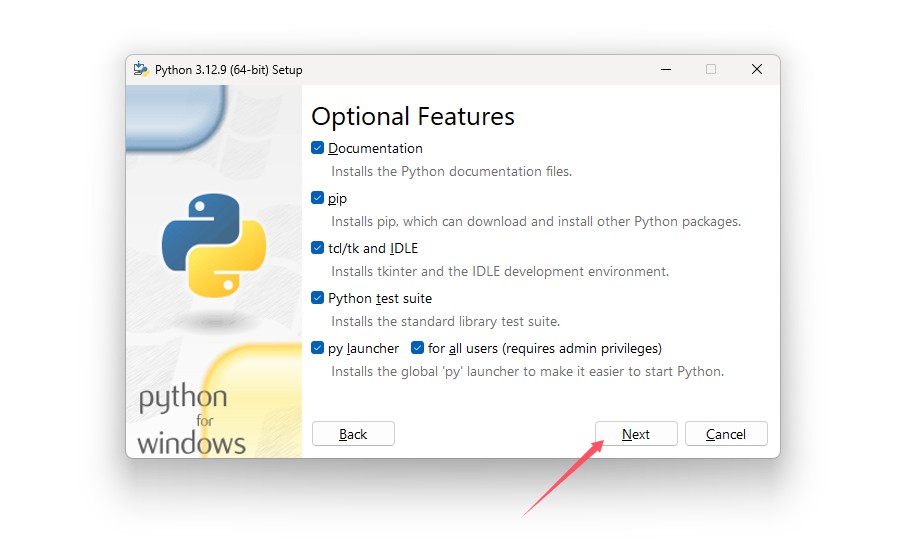The image size is (902, 544).
Task: Click 'Installs tkinter and the IDLE' description
Action: pyautogui.click(x=500, y=271)
